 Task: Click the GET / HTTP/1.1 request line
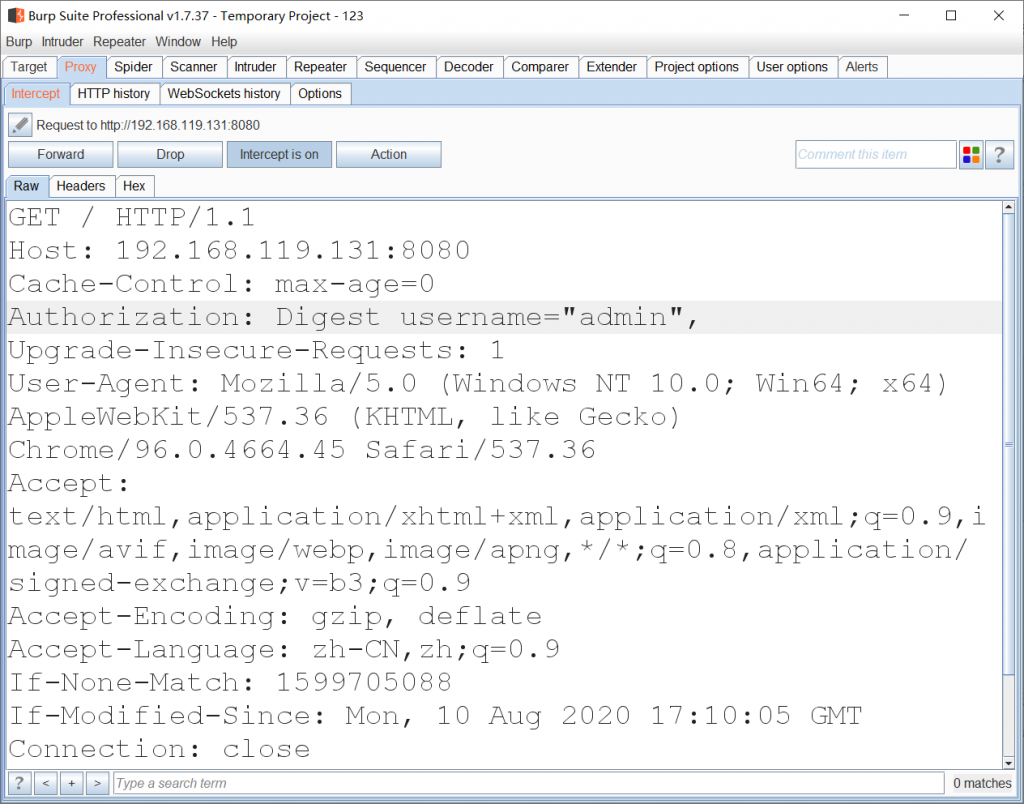[x=131, y=217]
